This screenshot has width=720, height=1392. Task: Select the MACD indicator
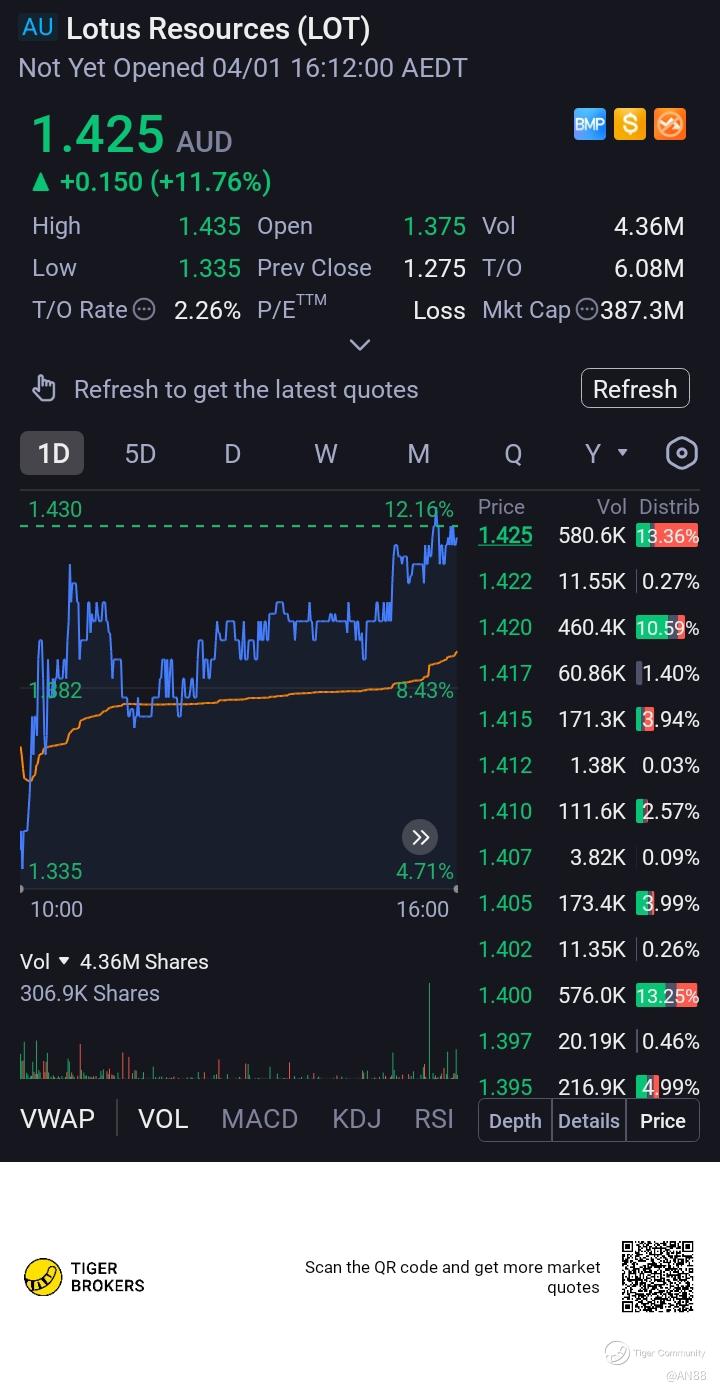coord(259,1118)
